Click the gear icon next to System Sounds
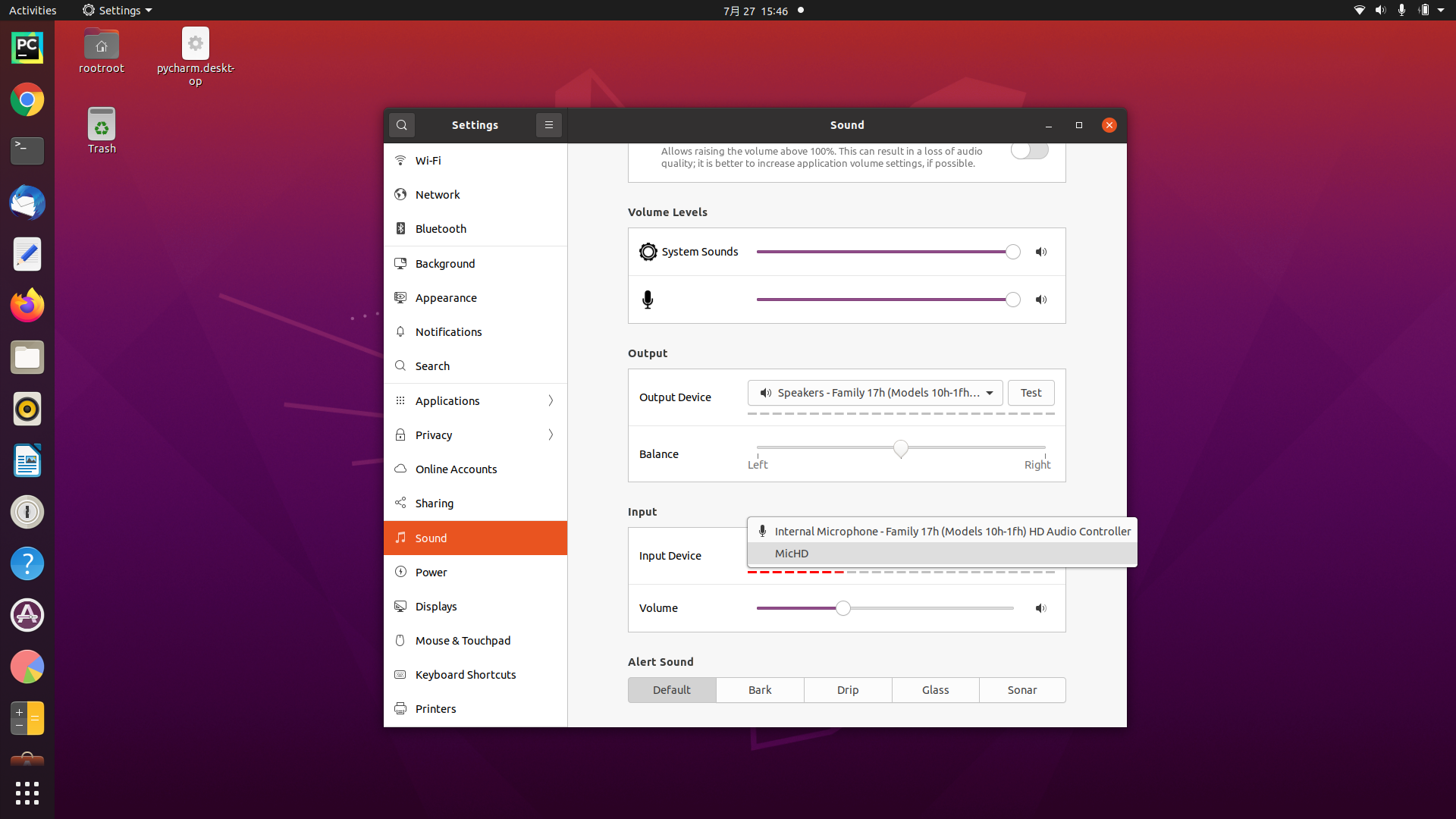Screen dimensions: 1456x819 point(648,251)
